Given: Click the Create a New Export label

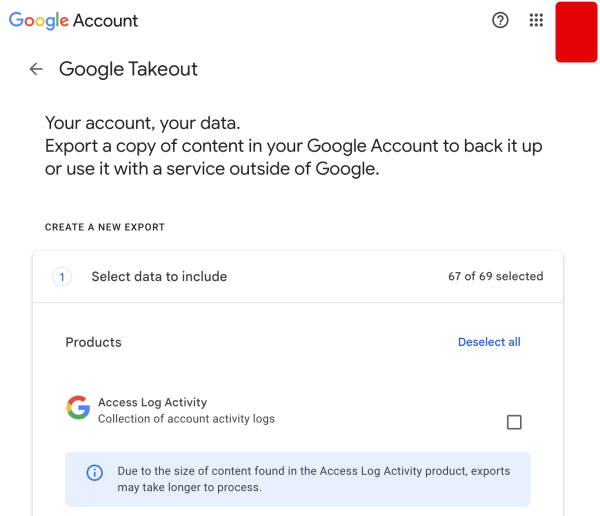Looking at the screenshot, I should (105, 227).
